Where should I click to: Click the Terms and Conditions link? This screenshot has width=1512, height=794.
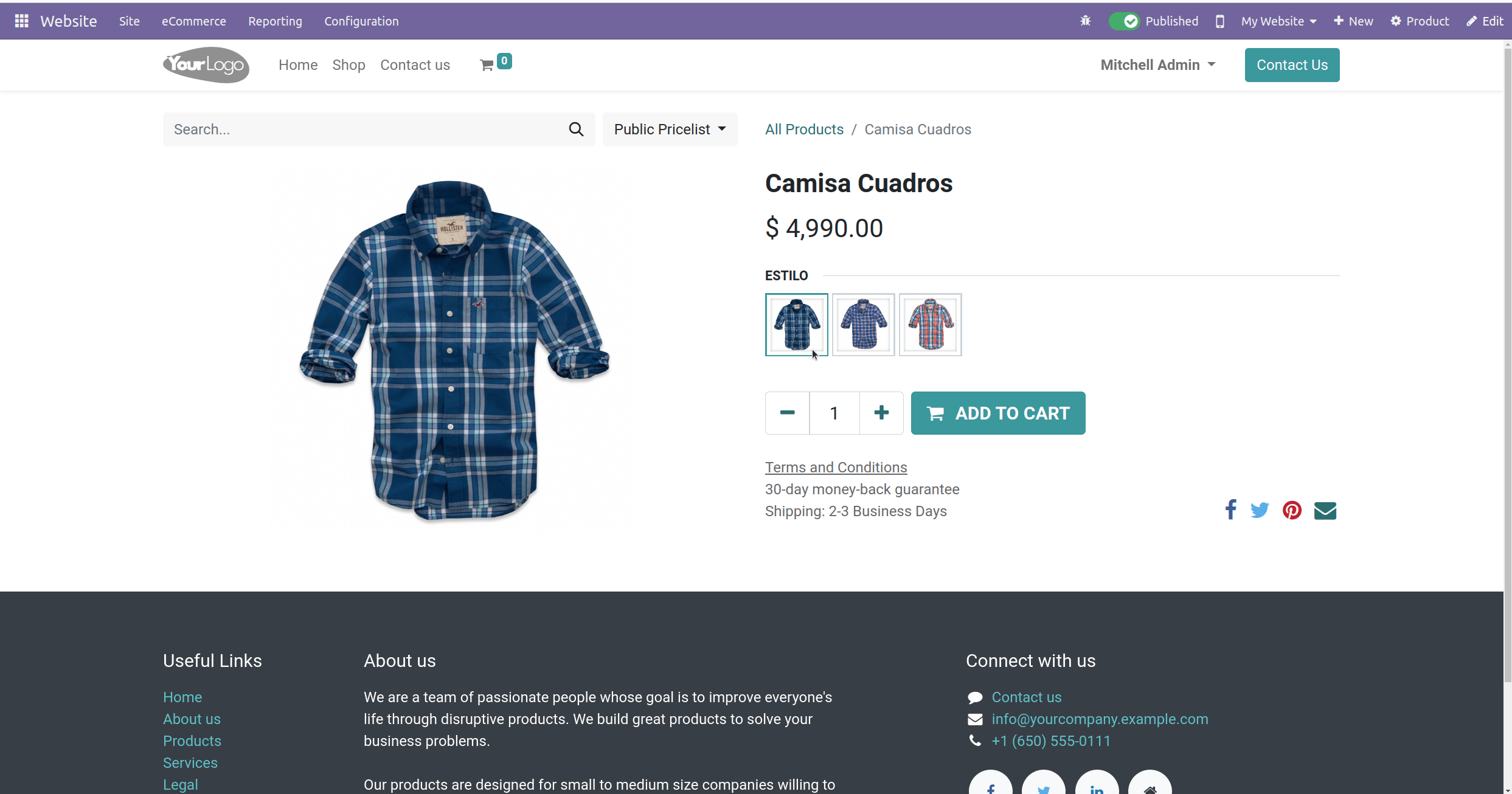click(x=836, y=467)
